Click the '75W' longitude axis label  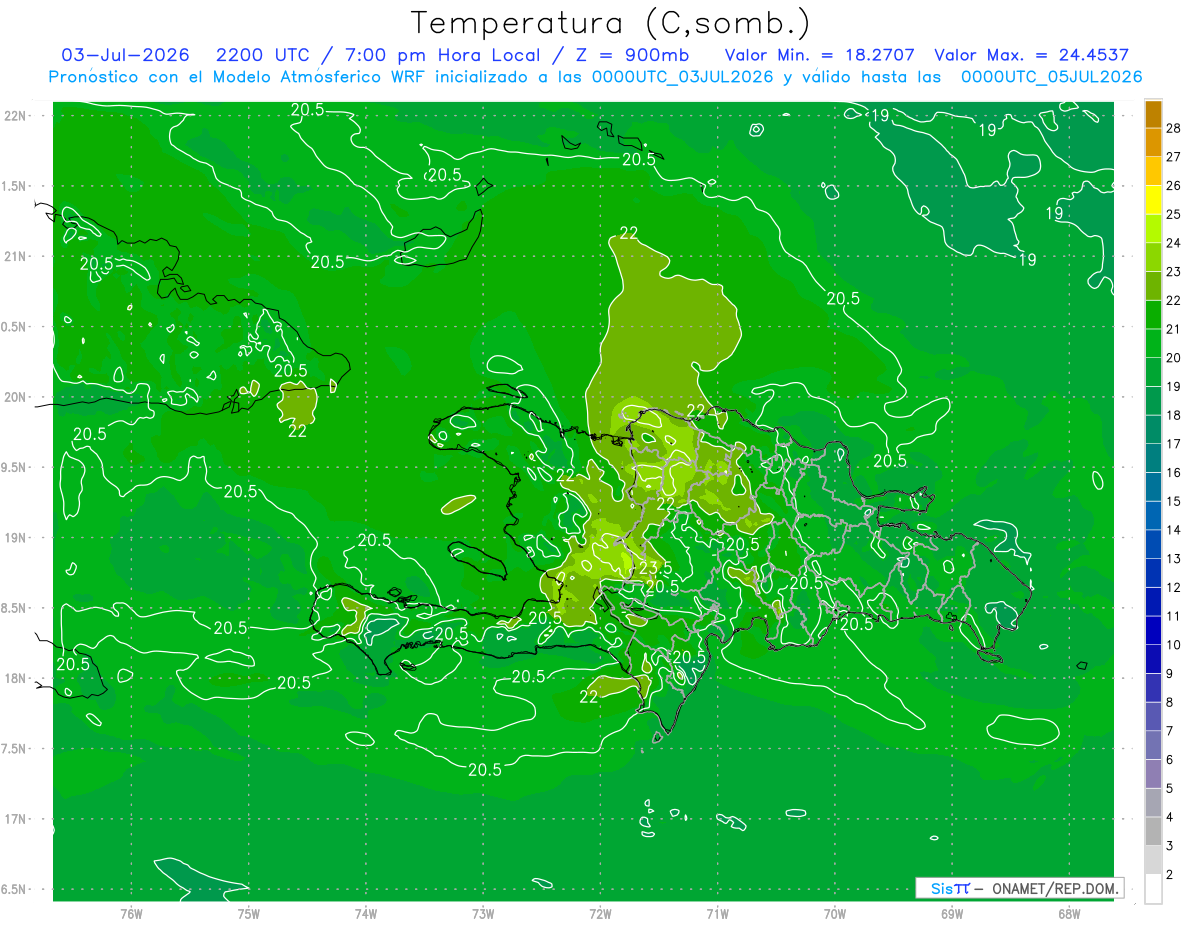[249, 914]
